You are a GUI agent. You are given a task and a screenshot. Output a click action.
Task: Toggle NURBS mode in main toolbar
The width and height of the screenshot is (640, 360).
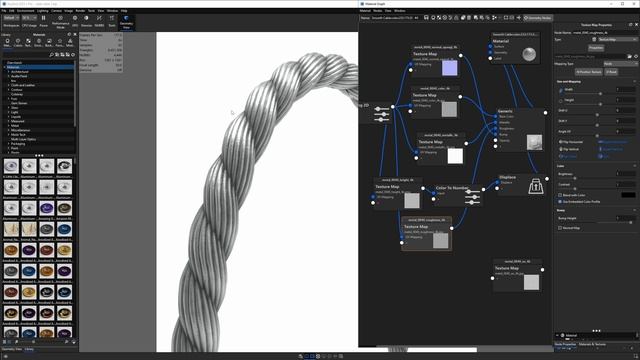tap(99, 20)
